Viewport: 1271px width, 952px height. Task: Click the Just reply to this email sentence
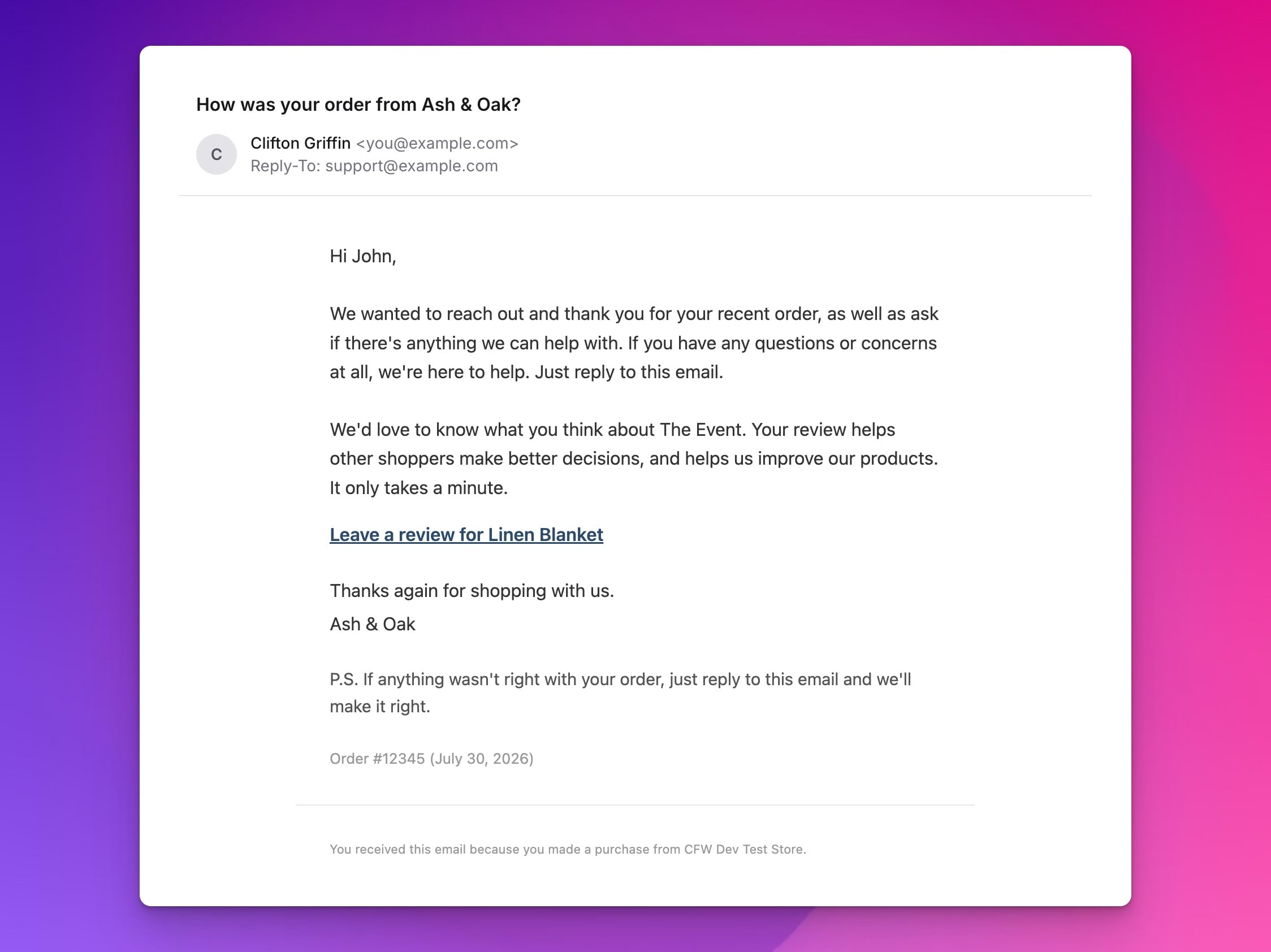pos(629,373)
